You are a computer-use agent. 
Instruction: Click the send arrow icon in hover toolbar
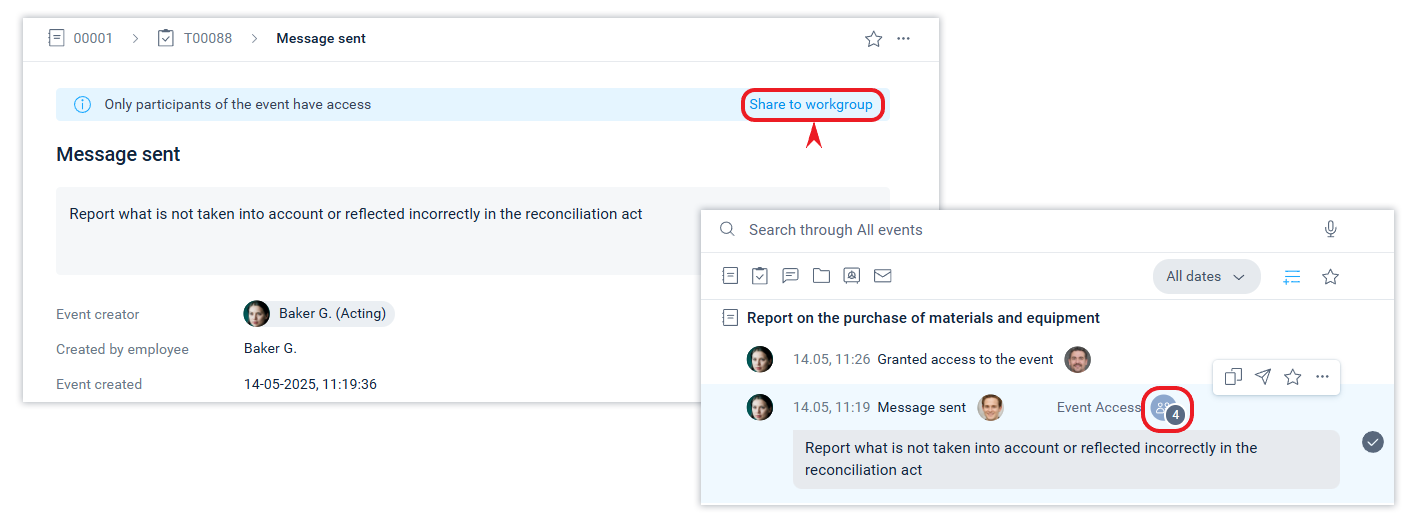[1263, 377]
